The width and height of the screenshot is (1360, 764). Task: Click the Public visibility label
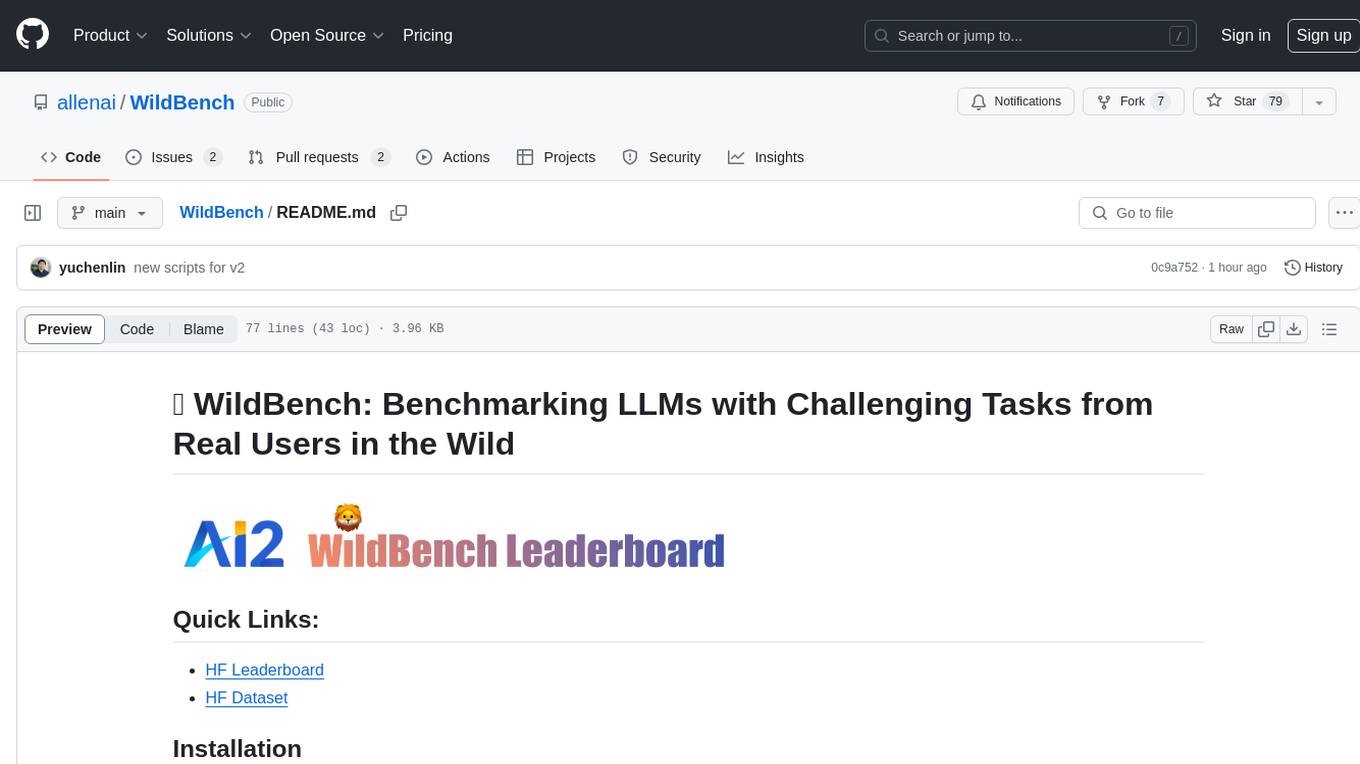[x=267, y=102]
